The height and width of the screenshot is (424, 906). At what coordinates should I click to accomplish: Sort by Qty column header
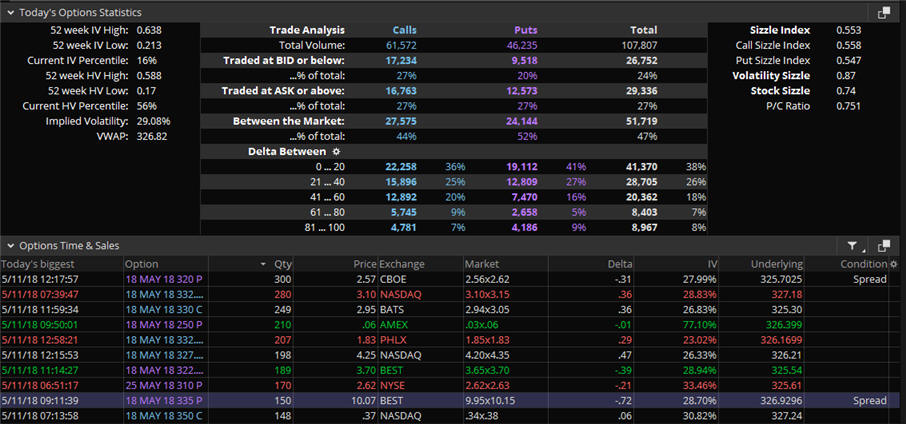tap(282, 264)
